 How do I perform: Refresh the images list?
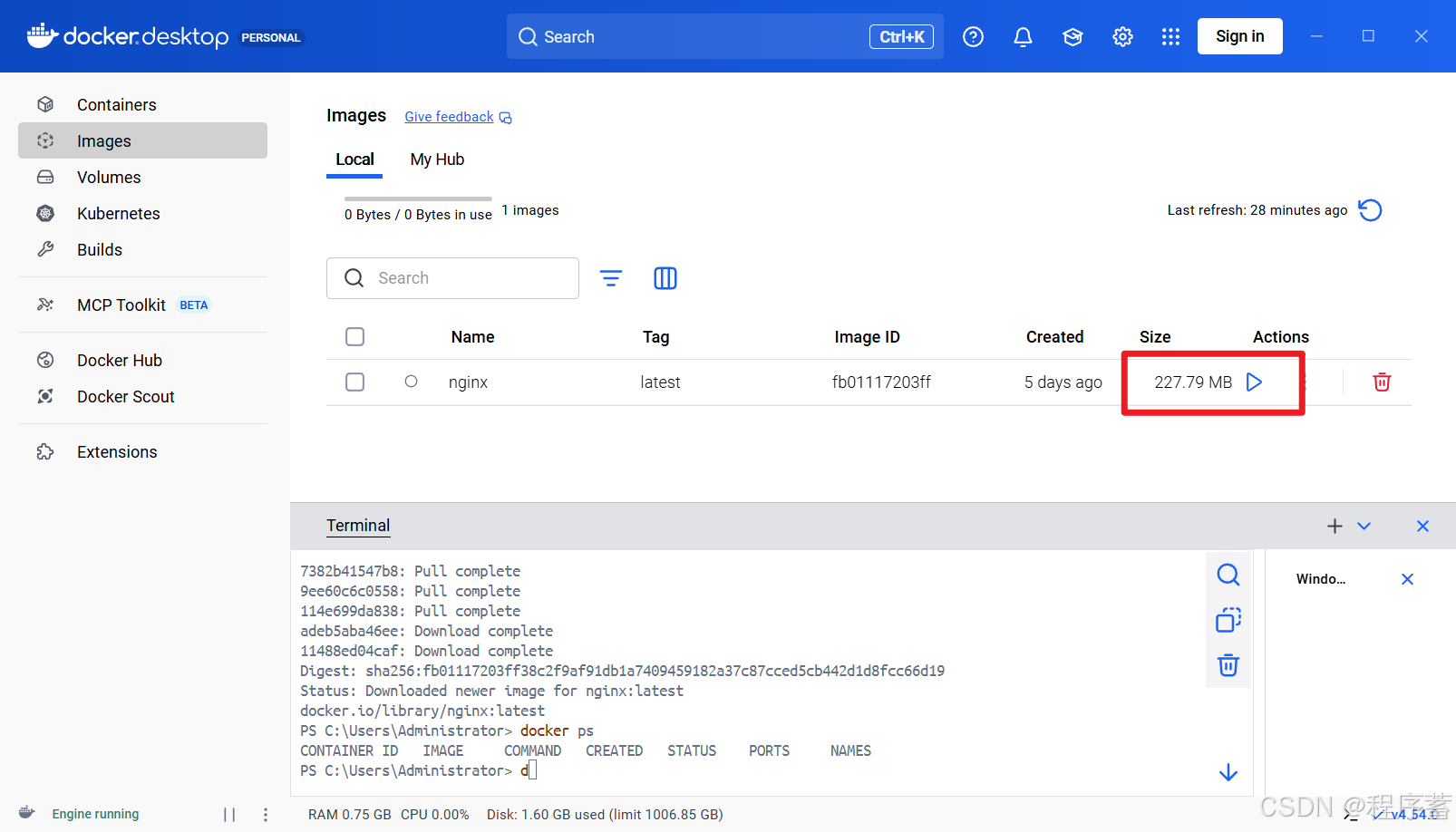click(x=1370, y=210)
